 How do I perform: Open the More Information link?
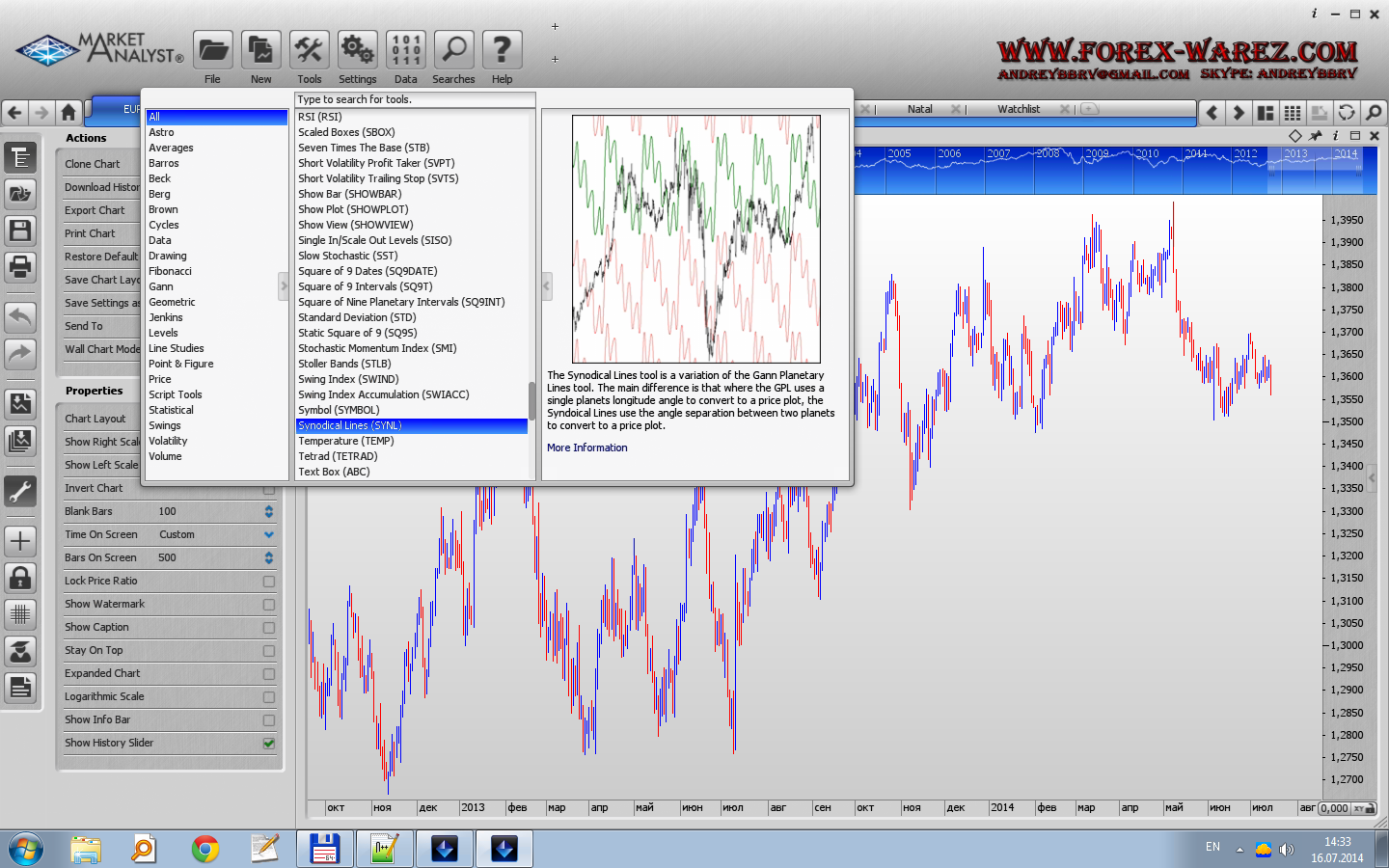pos(586,448)
